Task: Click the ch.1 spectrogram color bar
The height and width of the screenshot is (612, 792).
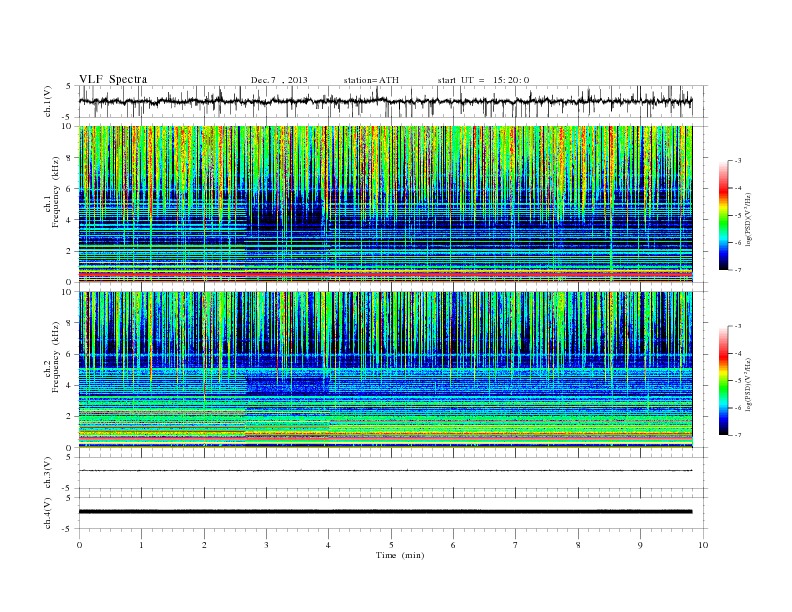Action: tap(723, 216)
